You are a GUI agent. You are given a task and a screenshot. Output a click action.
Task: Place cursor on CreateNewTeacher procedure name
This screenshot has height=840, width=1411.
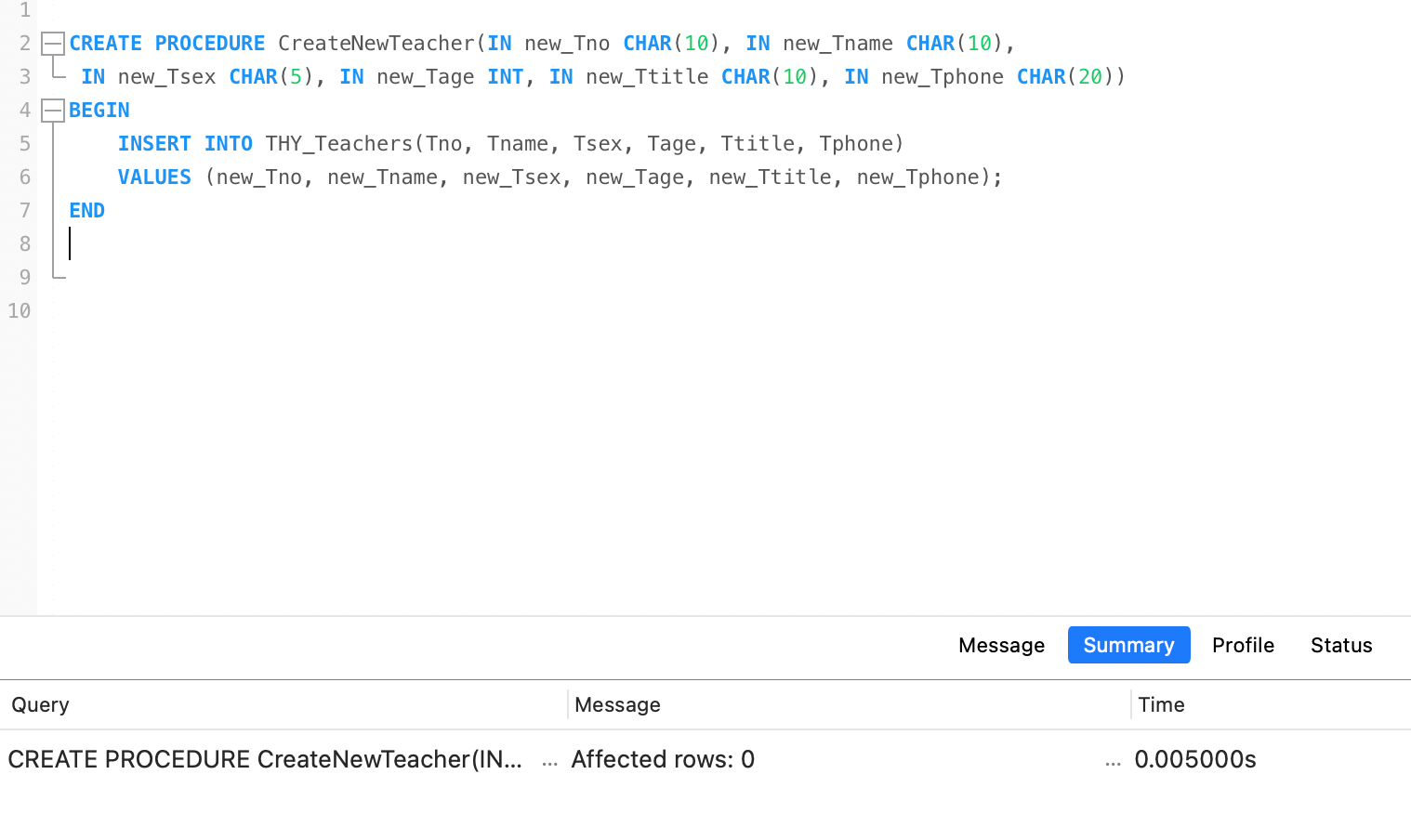[376, 44]
